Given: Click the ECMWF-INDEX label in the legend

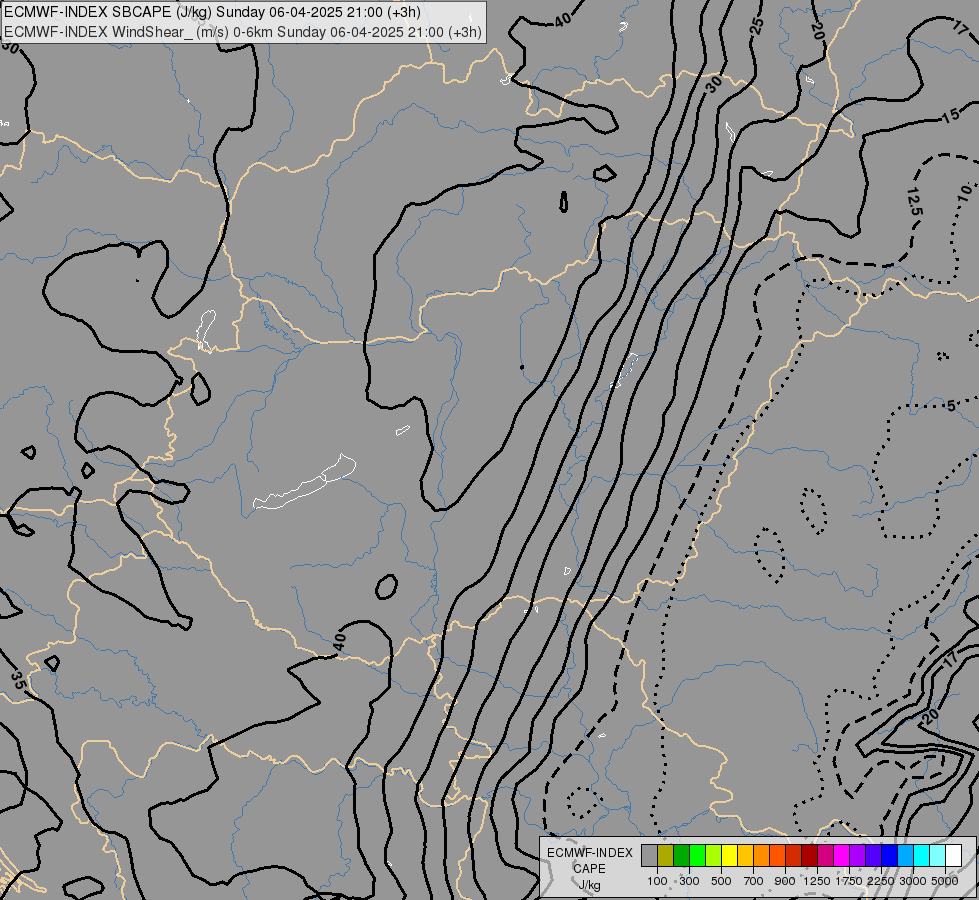Looking at the screenshot, I should pos(590,853).
